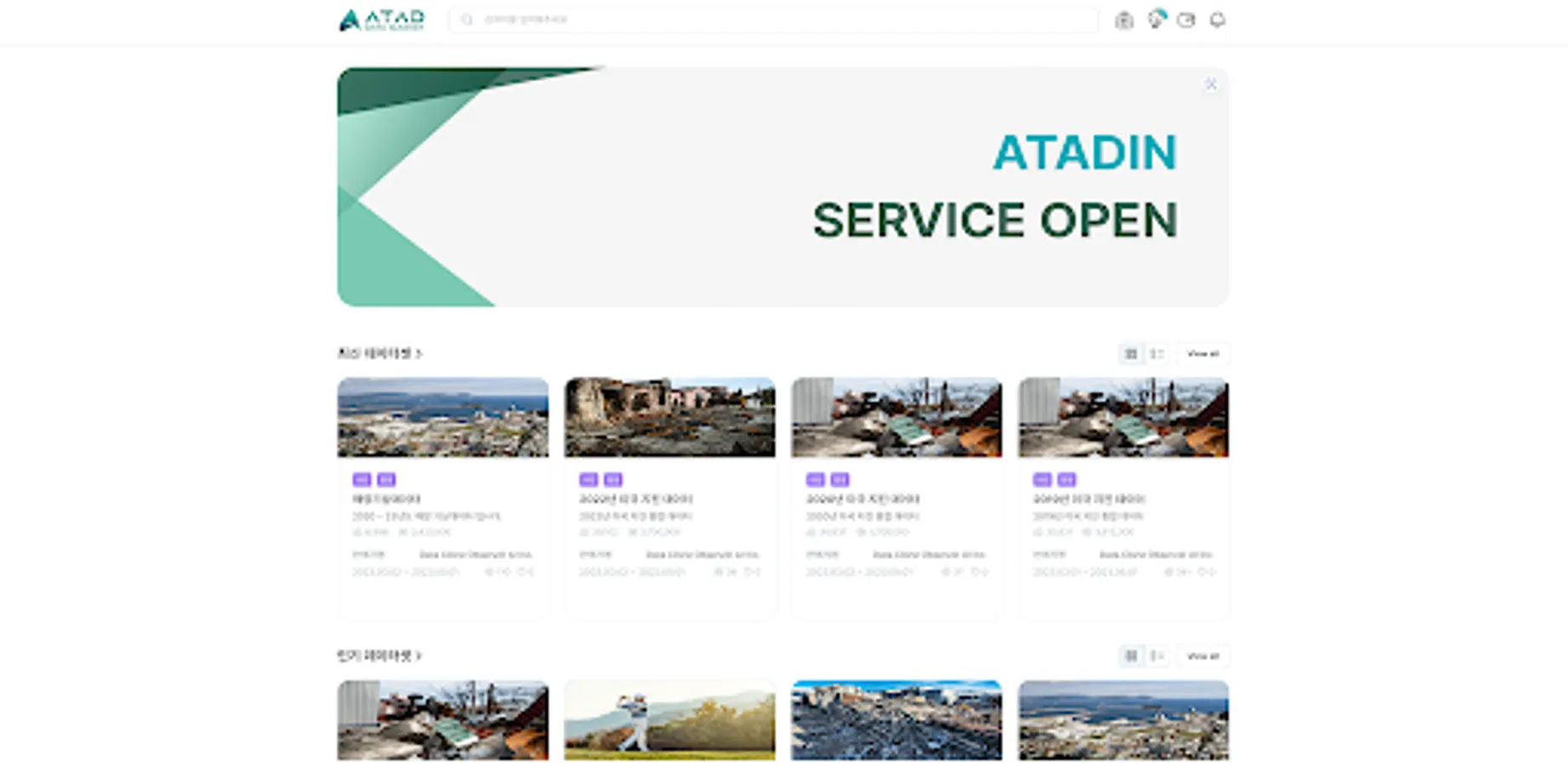This screenshot has width=1568, height=766.
Task: Switch the bottom dataset section to grid view
Action: 1131,655
